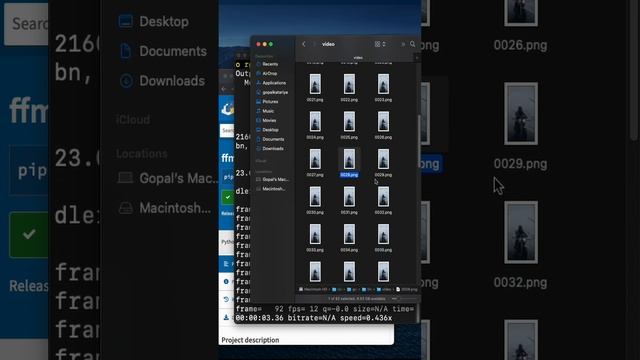The width and height of the screenshot is (640, 360).
Task: Click the browser page search field
Action: point(227,131)
